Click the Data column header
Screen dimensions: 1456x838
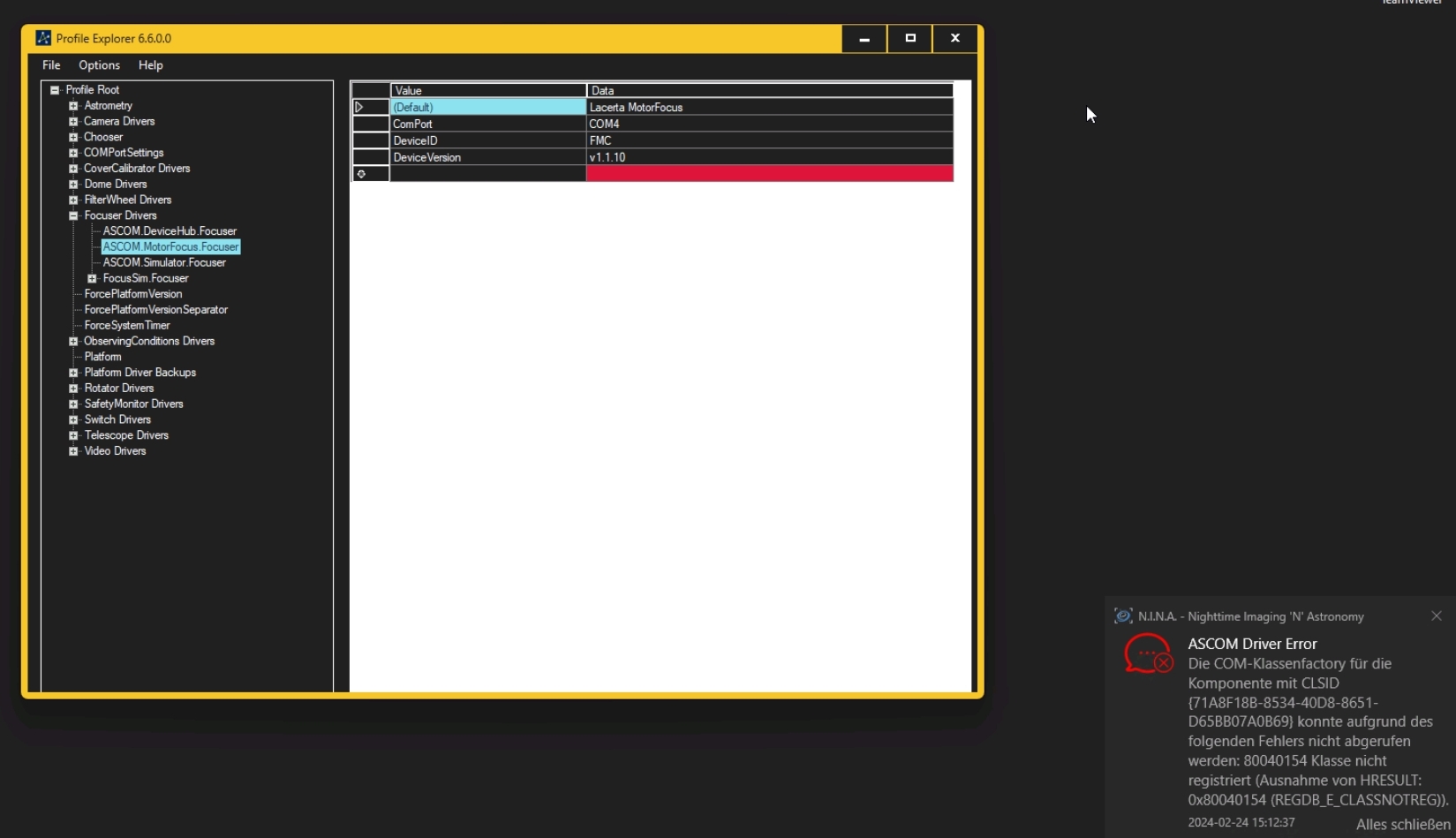pos(770,90)
